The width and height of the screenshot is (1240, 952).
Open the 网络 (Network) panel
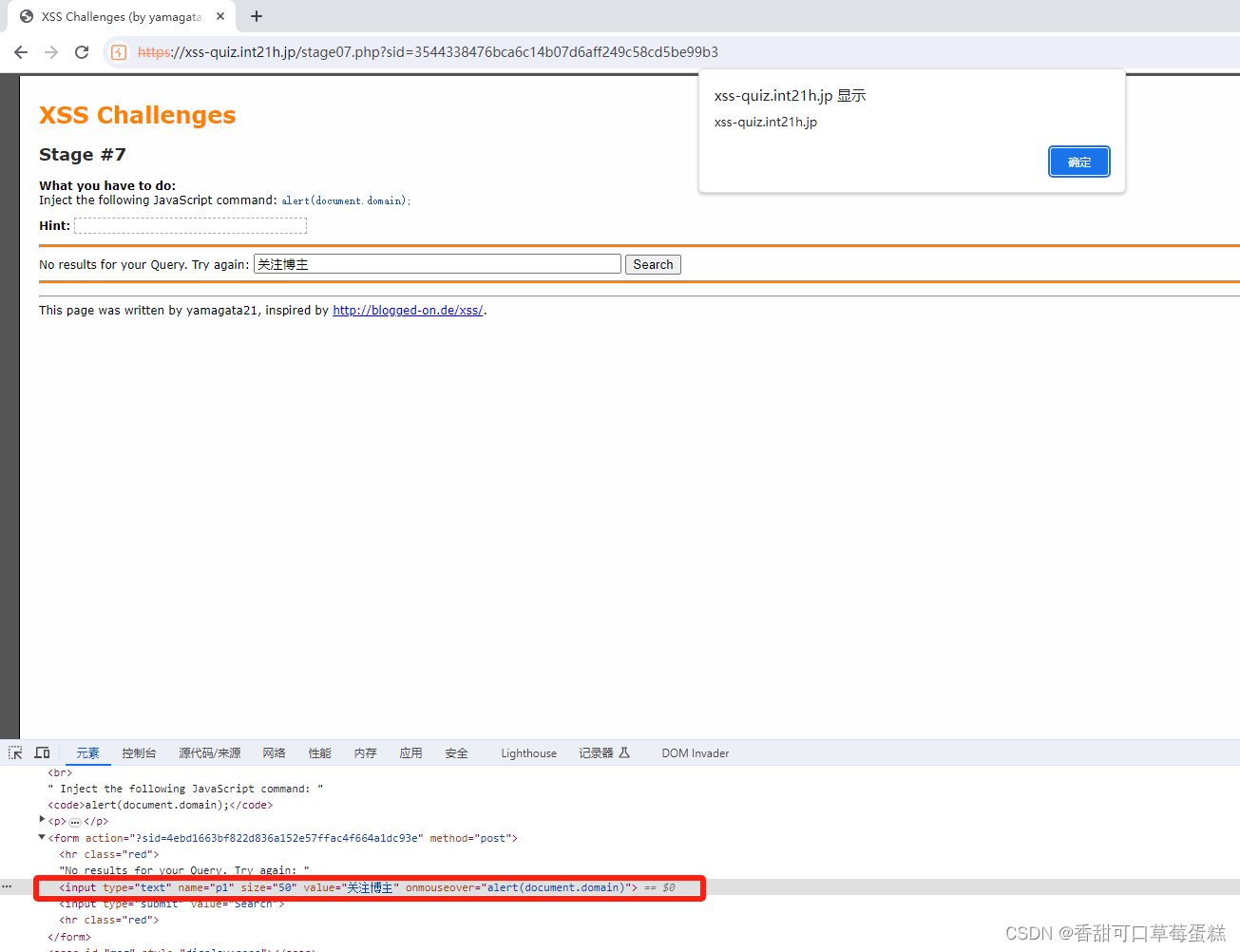(274, 752)
